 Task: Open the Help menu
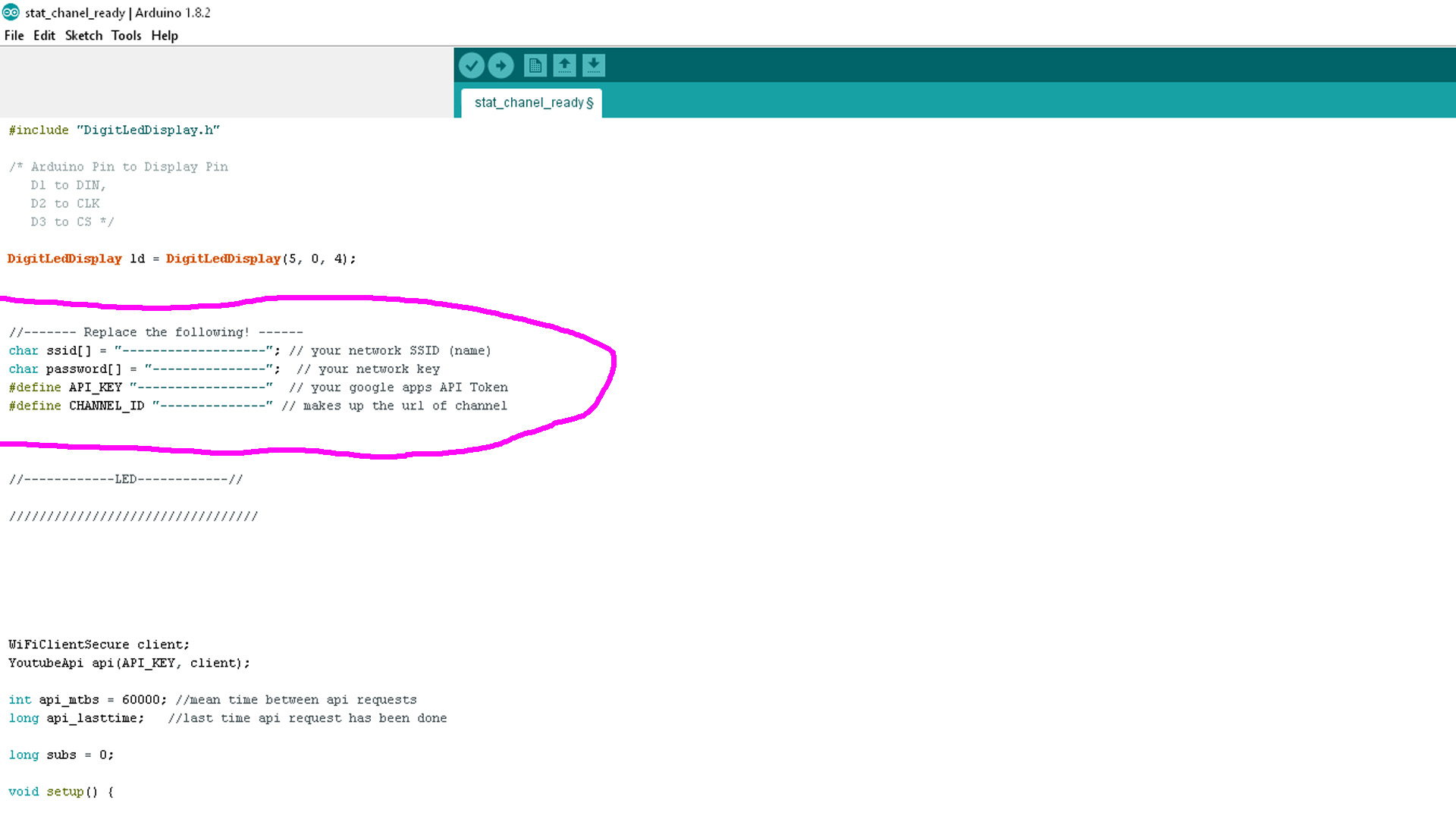point(165,36)
